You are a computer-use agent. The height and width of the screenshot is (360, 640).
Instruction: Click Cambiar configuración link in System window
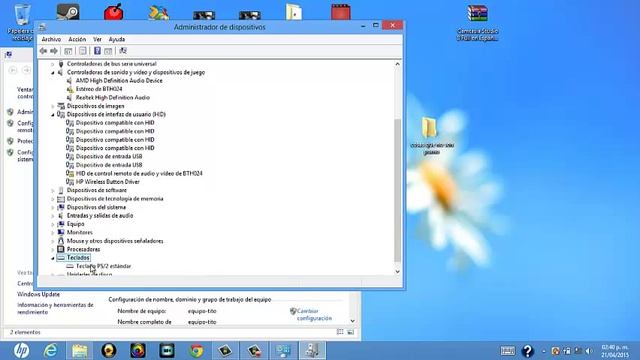click(314, 315)
